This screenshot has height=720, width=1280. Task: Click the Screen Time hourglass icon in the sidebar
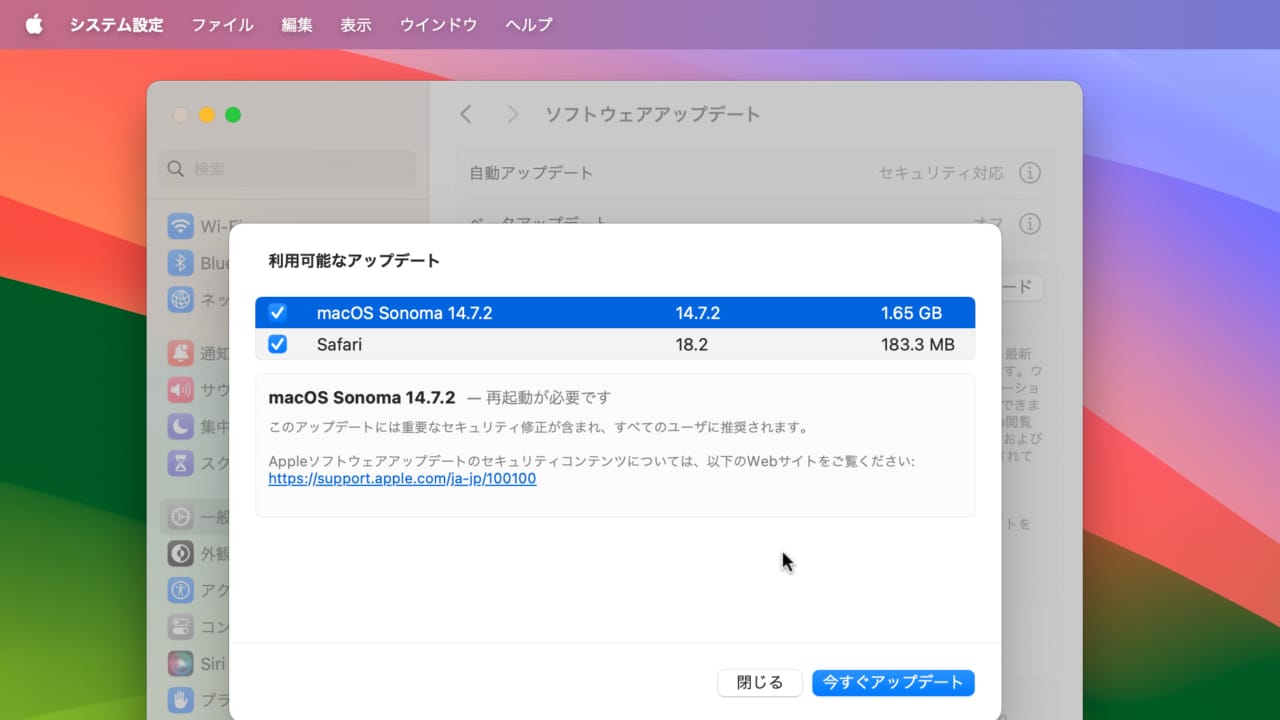180,463
